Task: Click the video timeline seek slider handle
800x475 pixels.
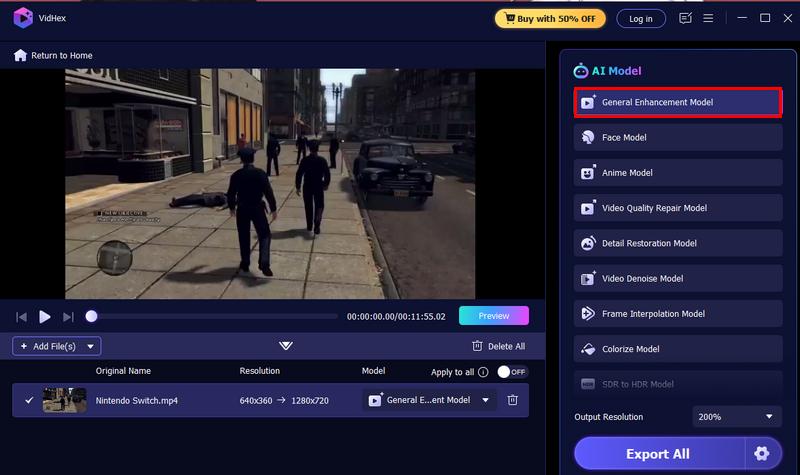Action: 91,316
